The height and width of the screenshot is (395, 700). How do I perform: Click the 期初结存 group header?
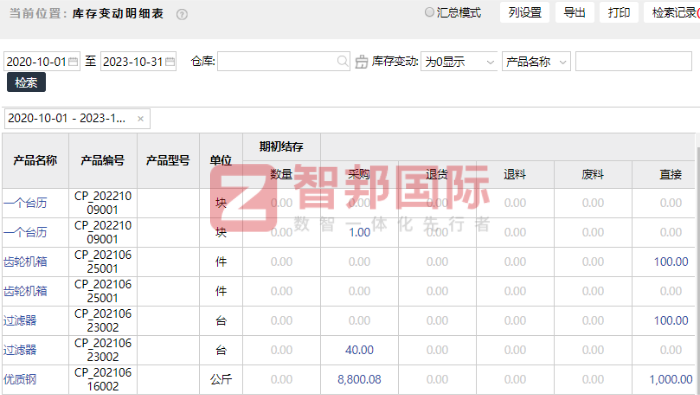(281, 147)
